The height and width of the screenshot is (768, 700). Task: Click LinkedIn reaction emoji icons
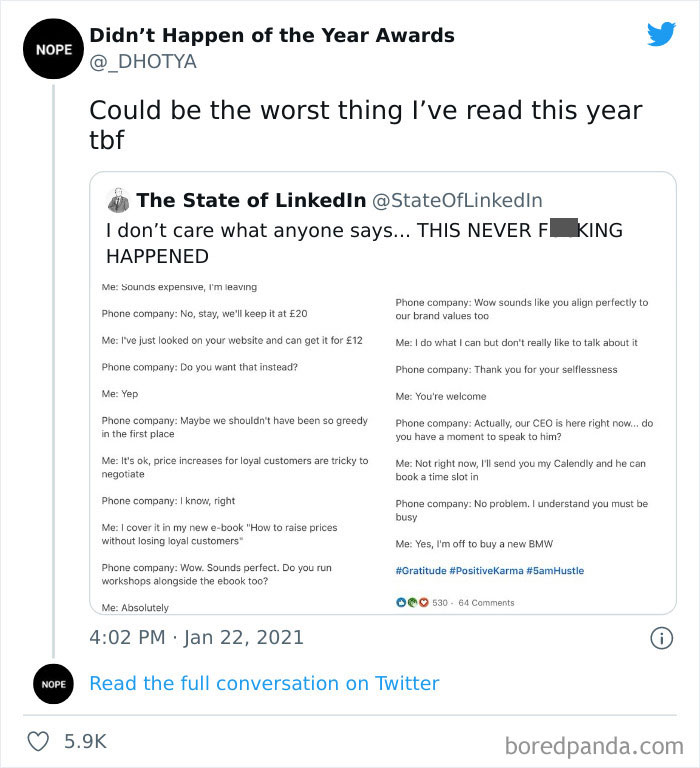click(411, 602)
